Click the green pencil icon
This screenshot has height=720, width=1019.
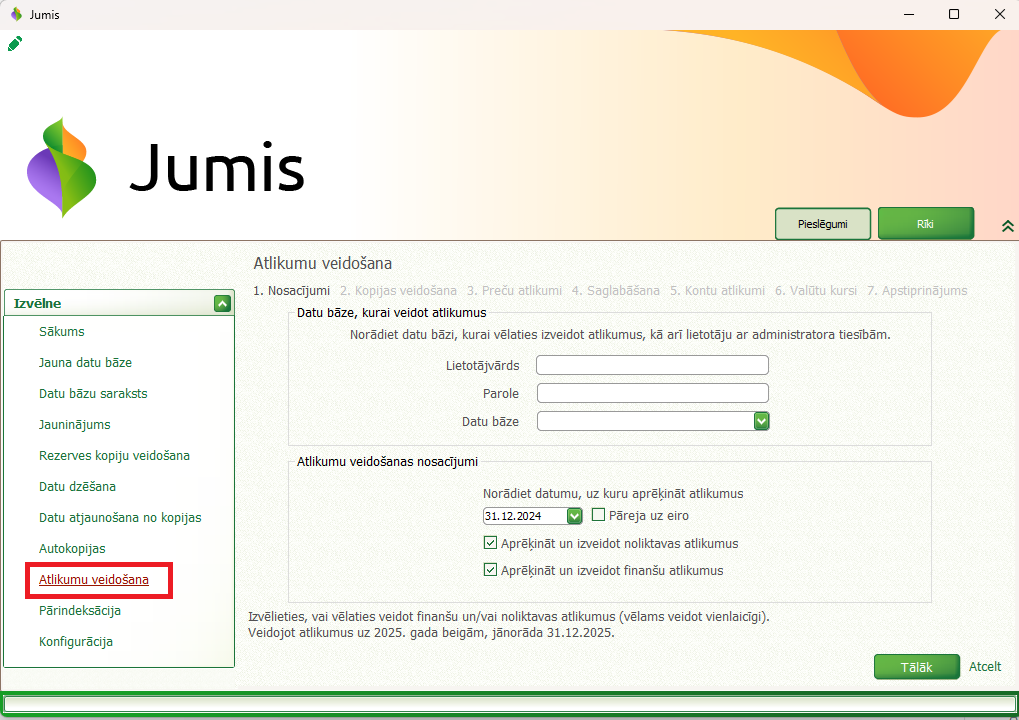(x=15, y=44)
